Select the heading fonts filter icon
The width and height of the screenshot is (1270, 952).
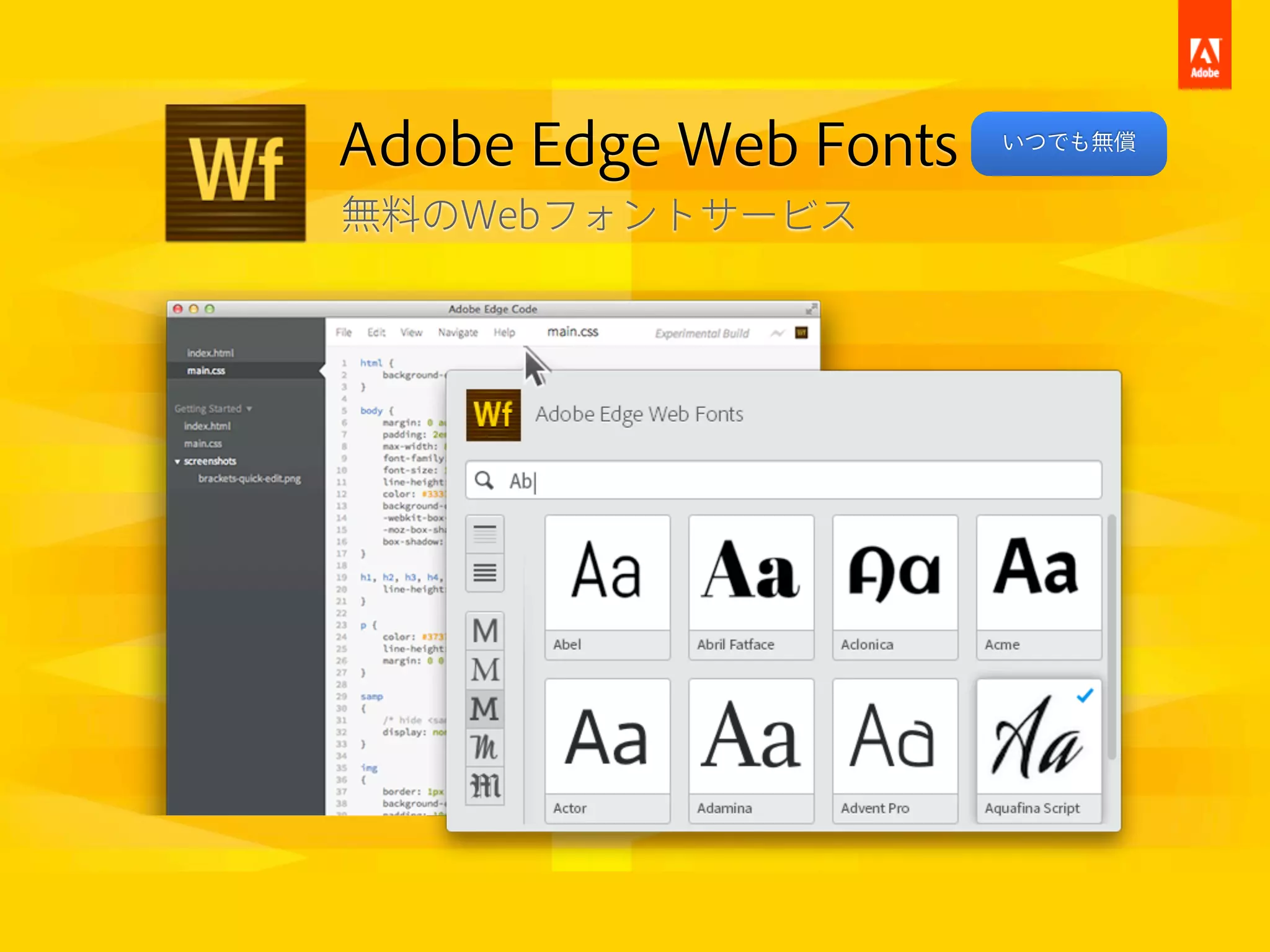[x=485, y=534]
